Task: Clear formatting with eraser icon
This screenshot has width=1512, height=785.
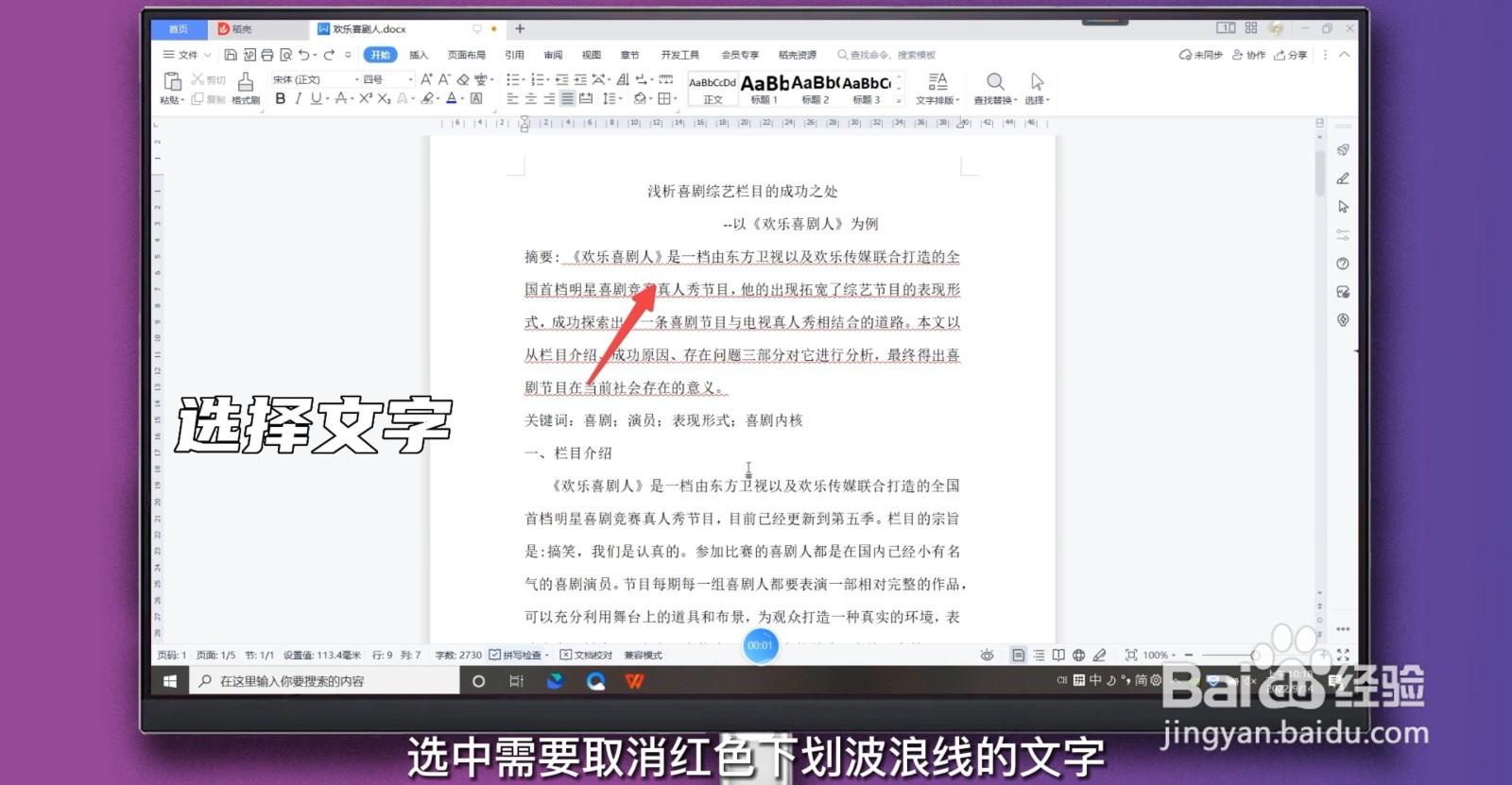Action: click(x=463, y=79)
